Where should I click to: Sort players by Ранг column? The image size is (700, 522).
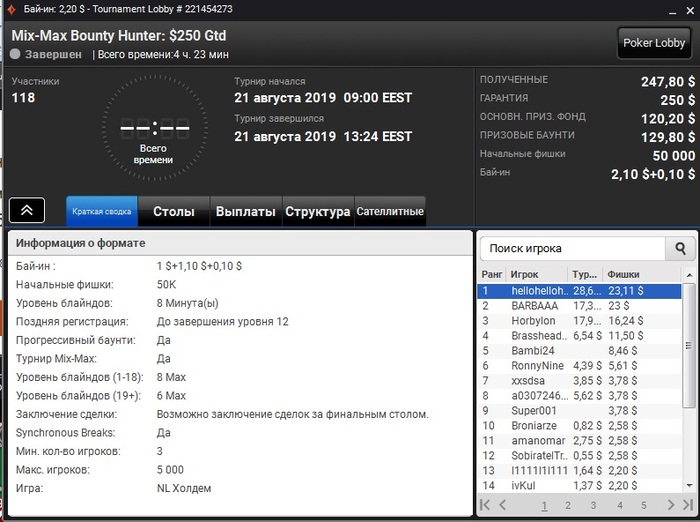[x=492, y=274]
